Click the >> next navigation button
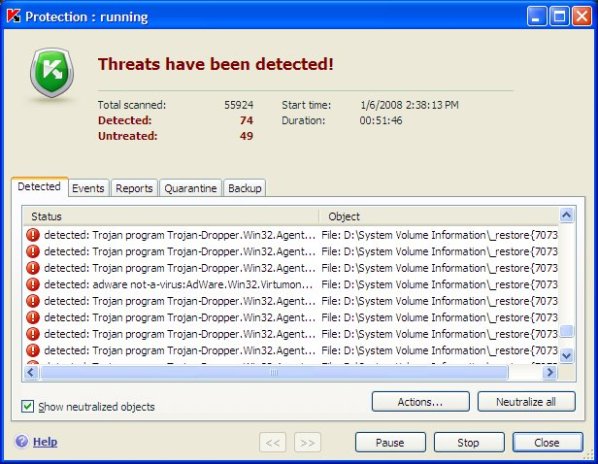This screenshot has height=464, width=598. click(307, 442)
